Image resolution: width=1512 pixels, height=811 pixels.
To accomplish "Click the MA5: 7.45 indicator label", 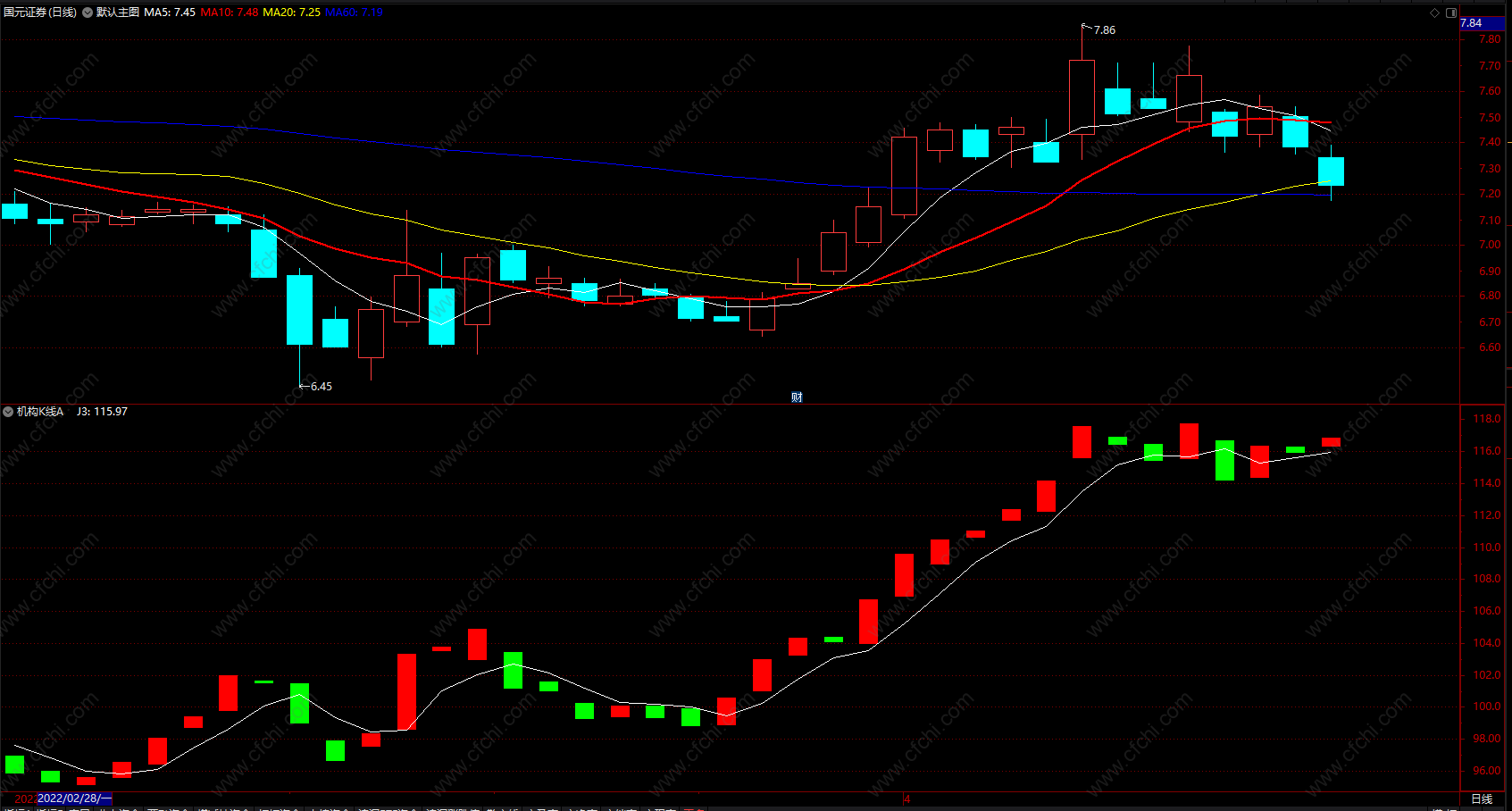I will coord(170,13).
